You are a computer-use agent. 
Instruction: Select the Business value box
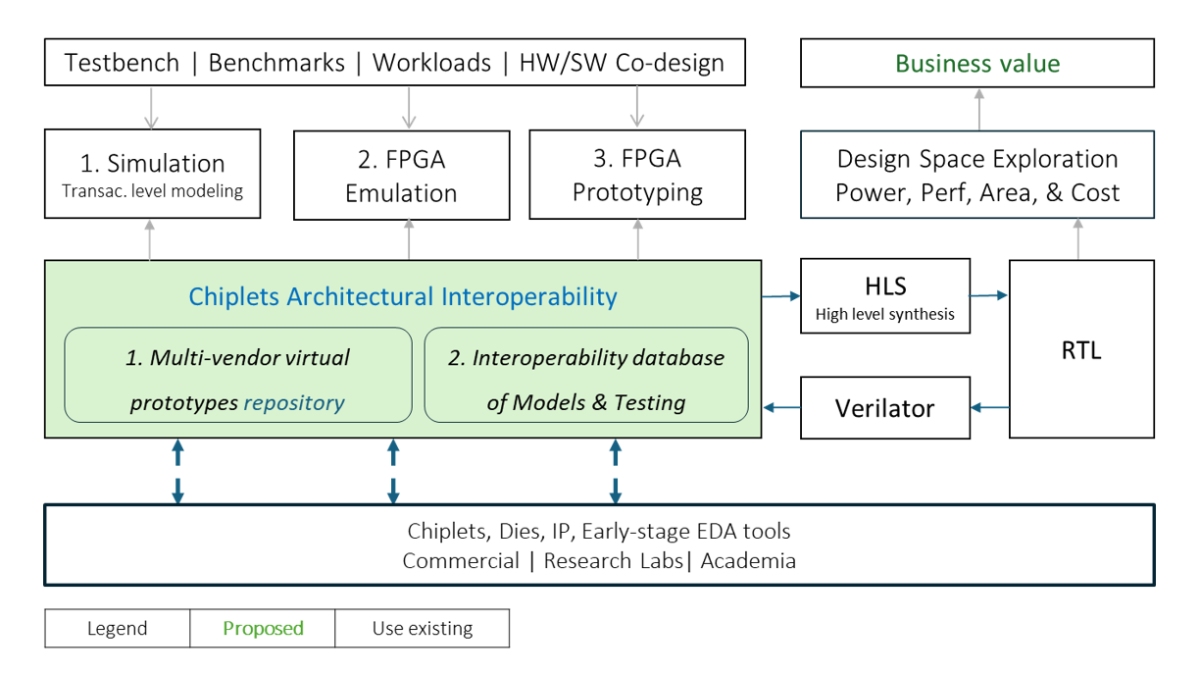tap(977, 63)
